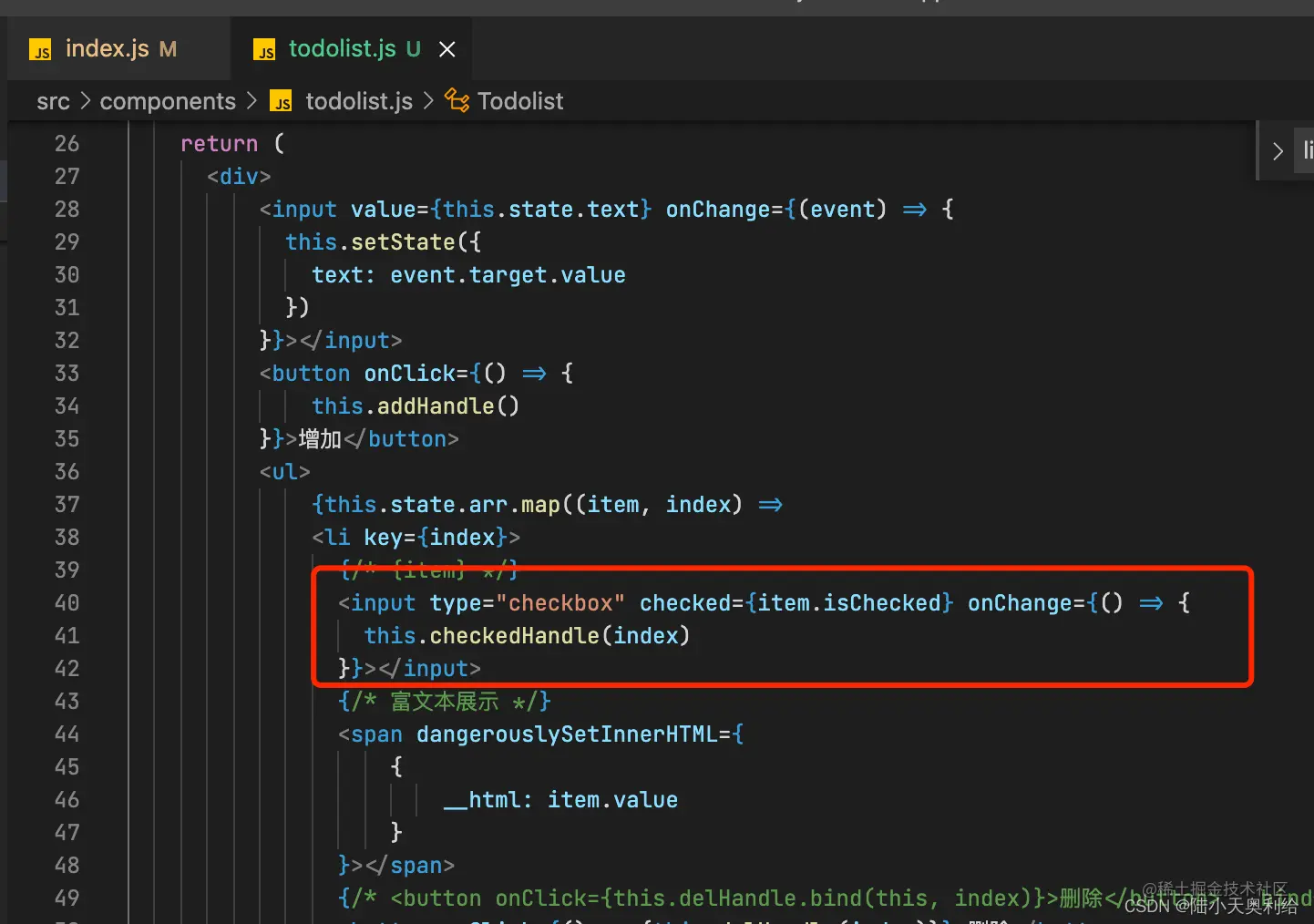Click the 'this.setState({' line
Viewport: 1314px width, 924px height.
point(383,242)
